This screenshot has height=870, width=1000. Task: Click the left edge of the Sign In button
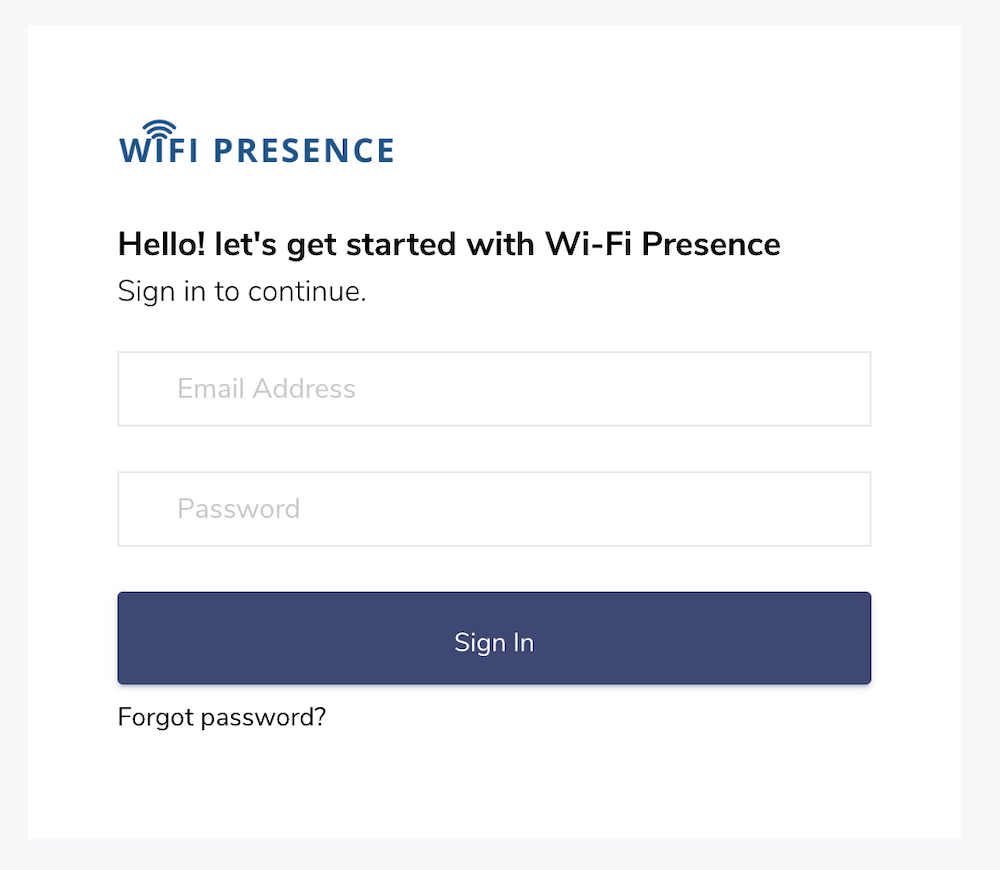pyautogui.click(x=137, y=638)
